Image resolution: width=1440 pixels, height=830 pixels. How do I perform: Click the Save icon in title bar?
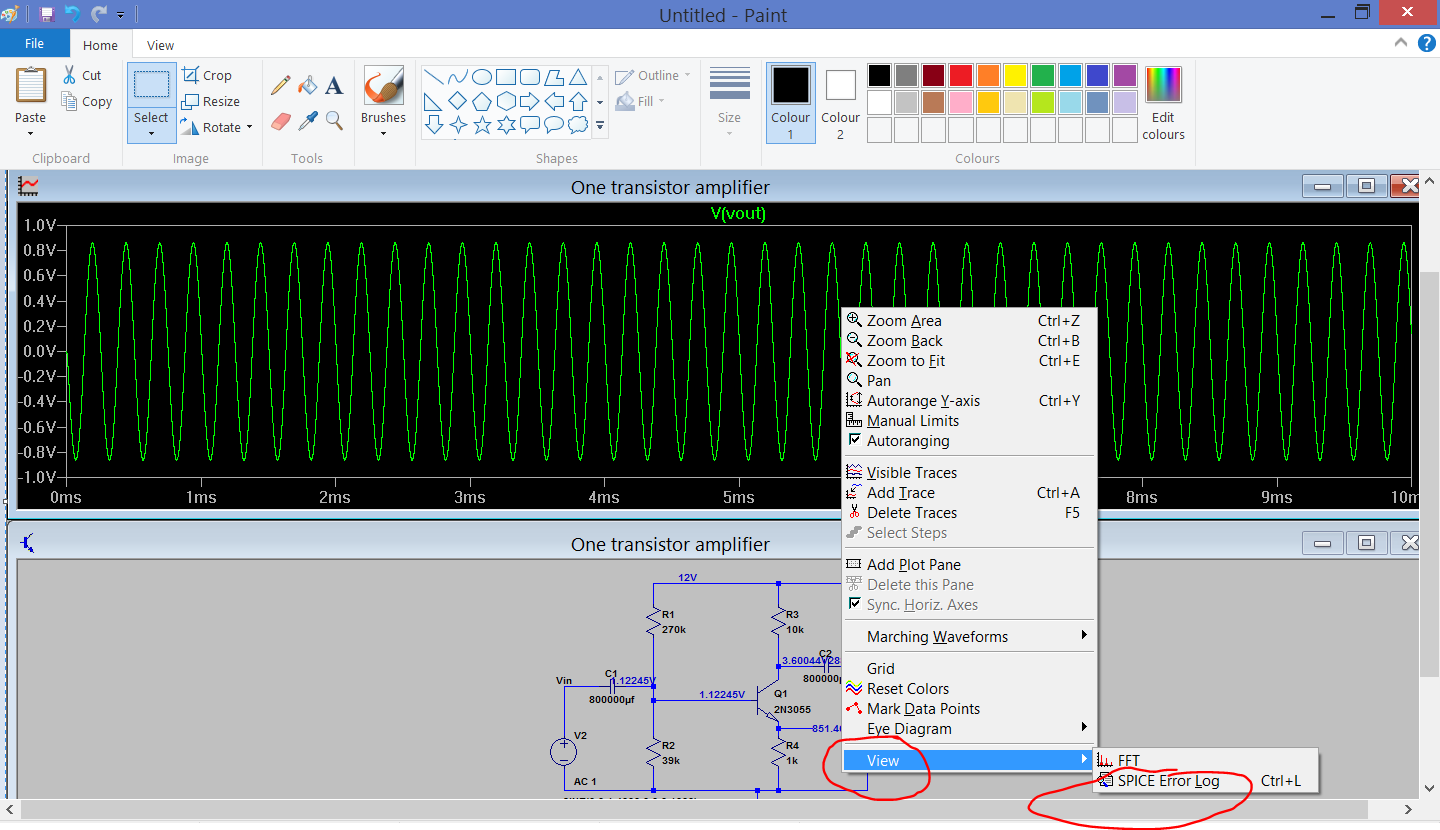click(x=46, y=14)
